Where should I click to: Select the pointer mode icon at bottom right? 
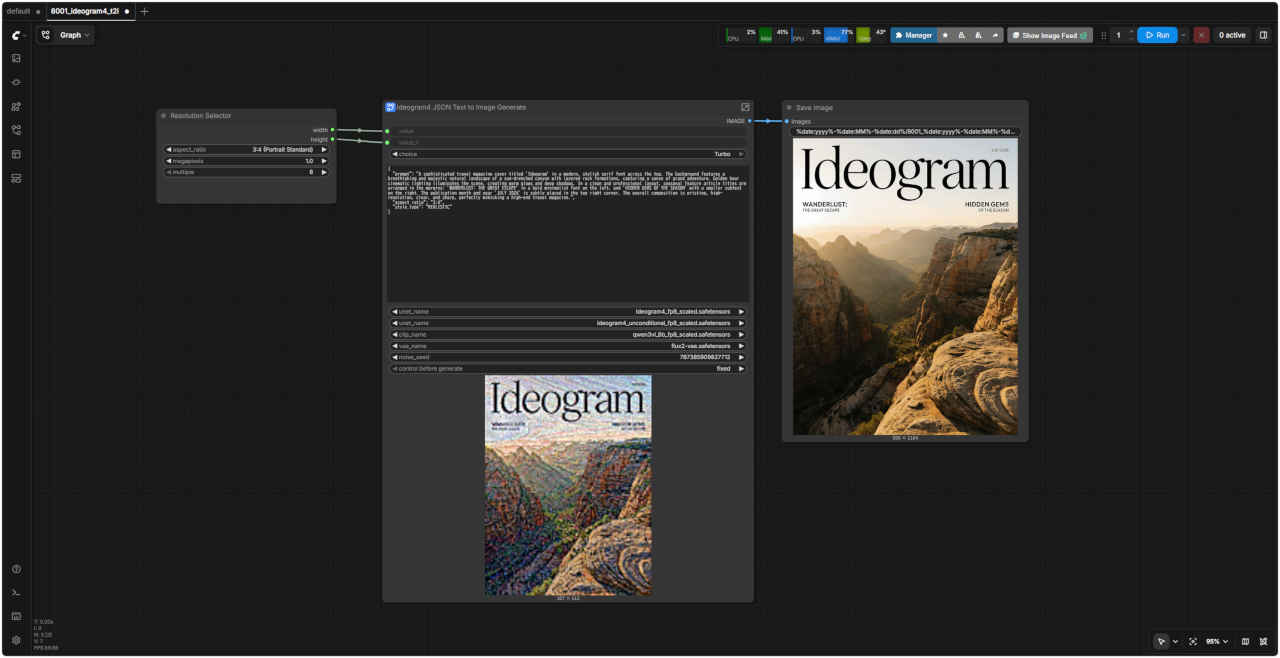(x=1161, y=641)
